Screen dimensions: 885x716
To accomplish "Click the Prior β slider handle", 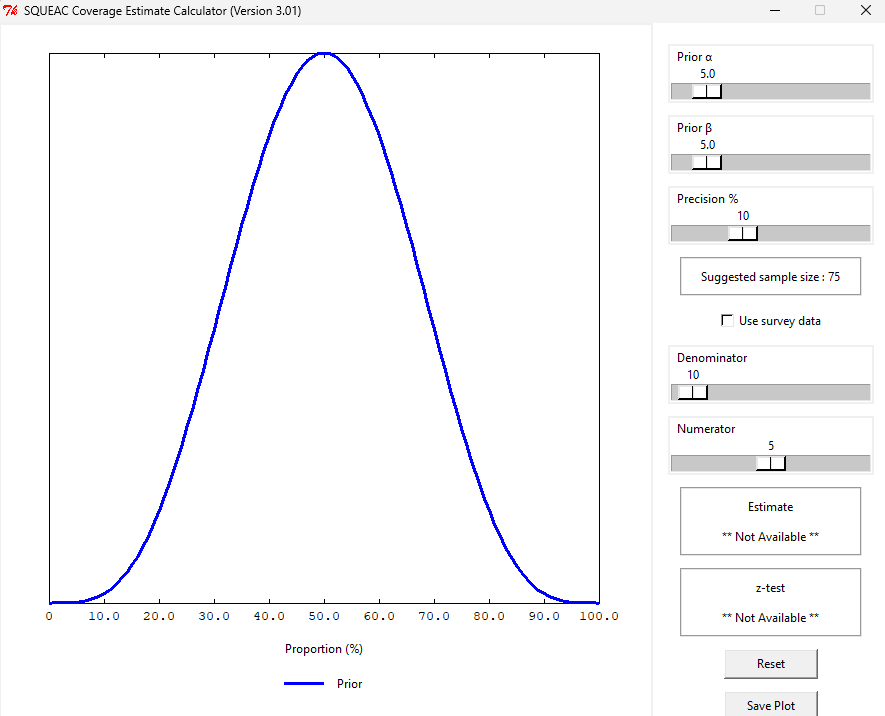I will point(707,163).
